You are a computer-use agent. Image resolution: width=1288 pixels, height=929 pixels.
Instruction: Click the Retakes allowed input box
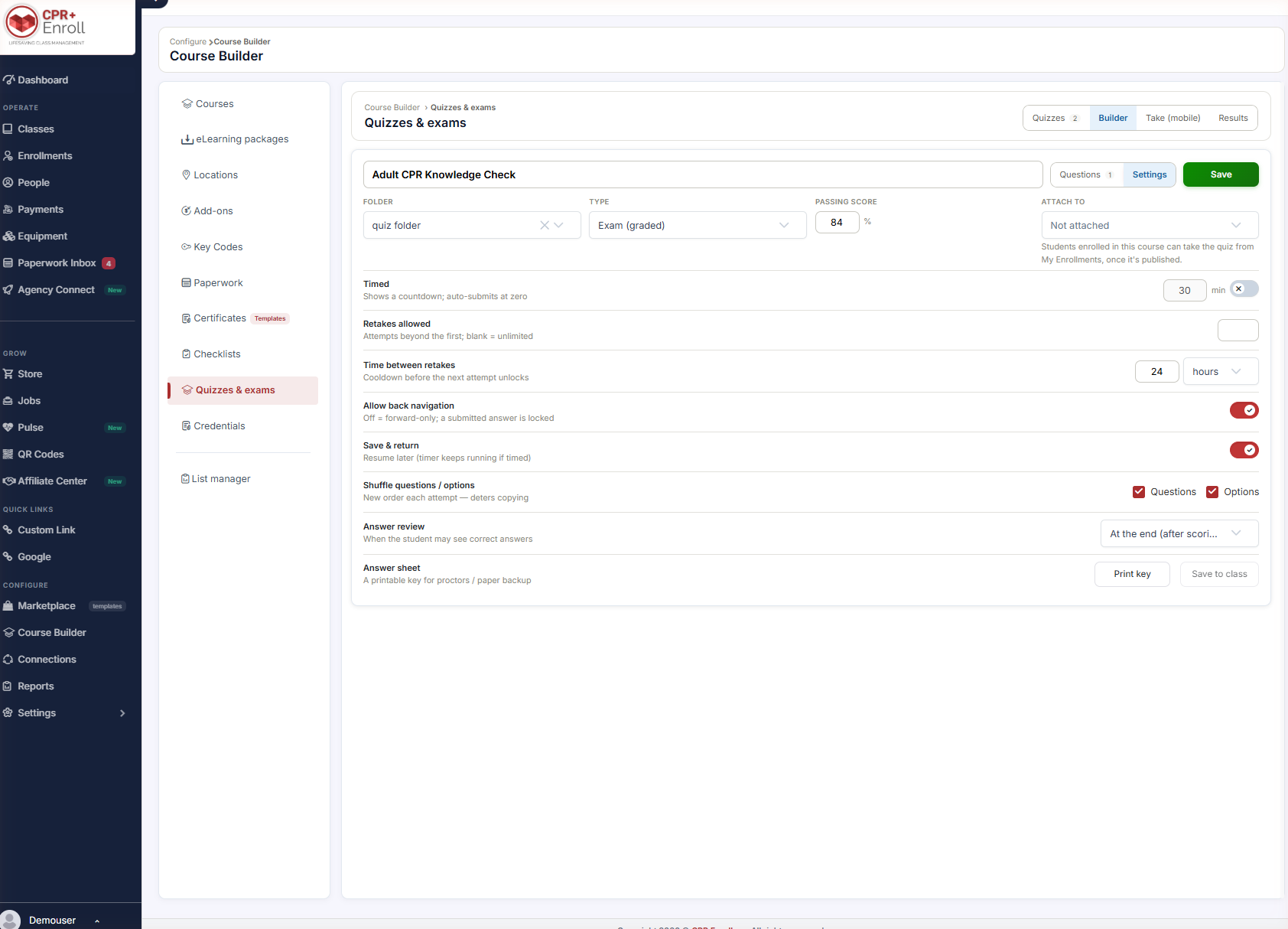[x=1238, y=330]
